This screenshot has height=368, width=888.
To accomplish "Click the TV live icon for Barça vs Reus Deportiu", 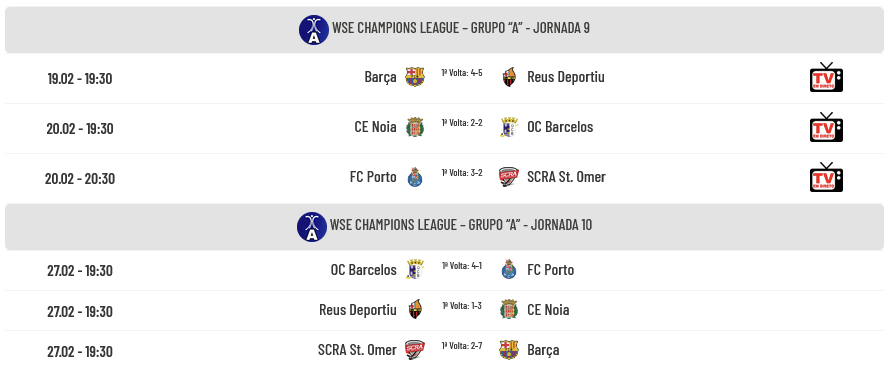I will click(826, 77).
